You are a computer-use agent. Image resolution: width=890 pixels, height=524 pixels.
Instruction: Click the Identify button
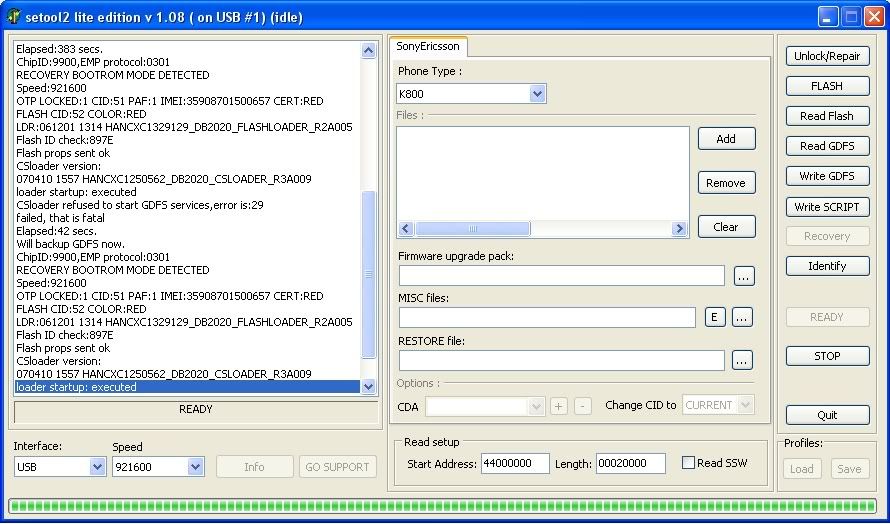(827, 266)
